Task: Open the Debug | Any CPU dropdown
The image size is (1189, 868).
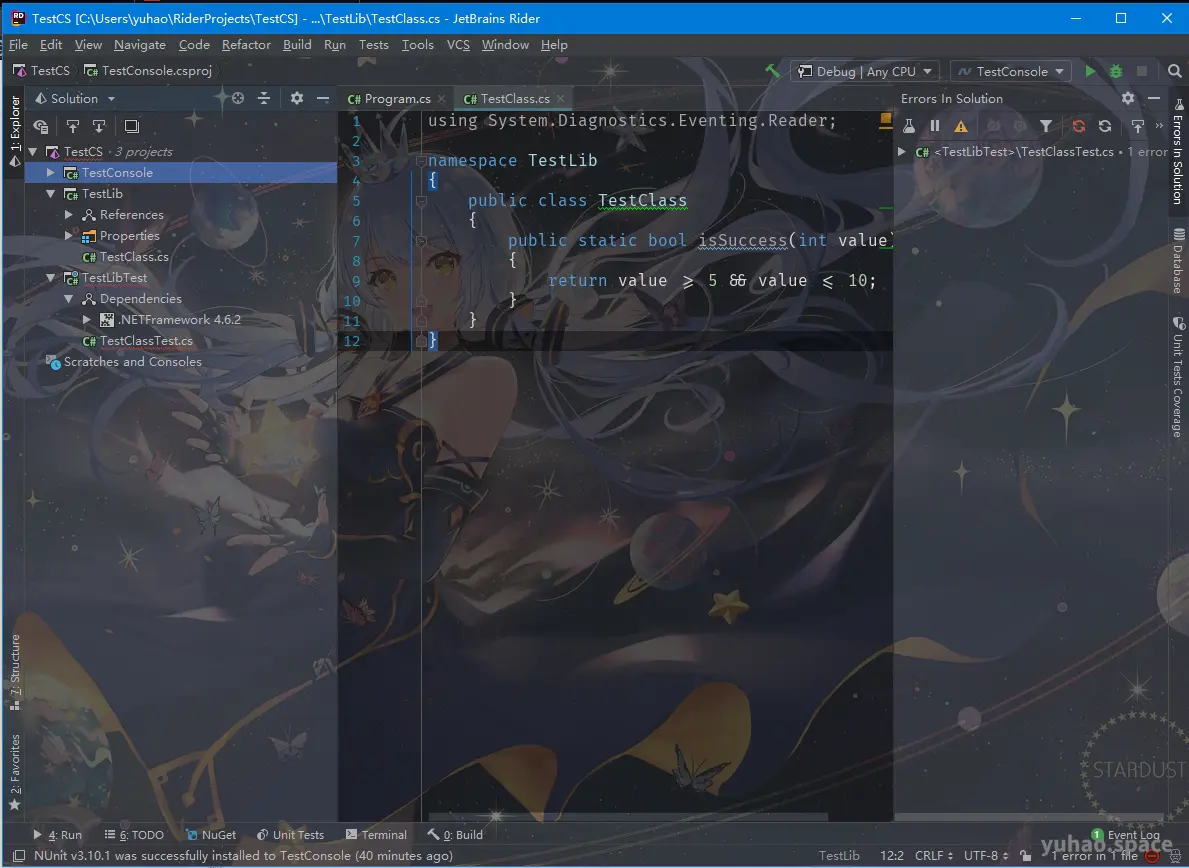Action: [864, 71]
